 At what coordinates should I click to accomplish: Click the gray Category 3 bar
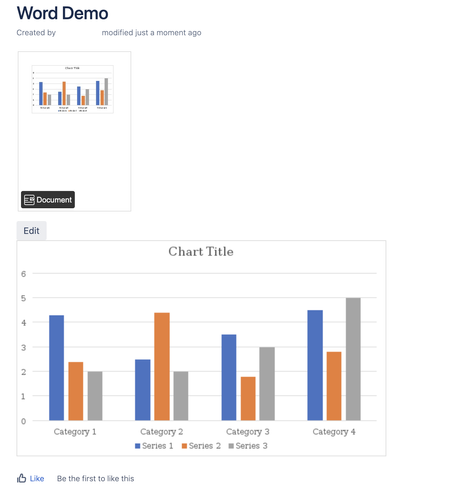(267, 384)
